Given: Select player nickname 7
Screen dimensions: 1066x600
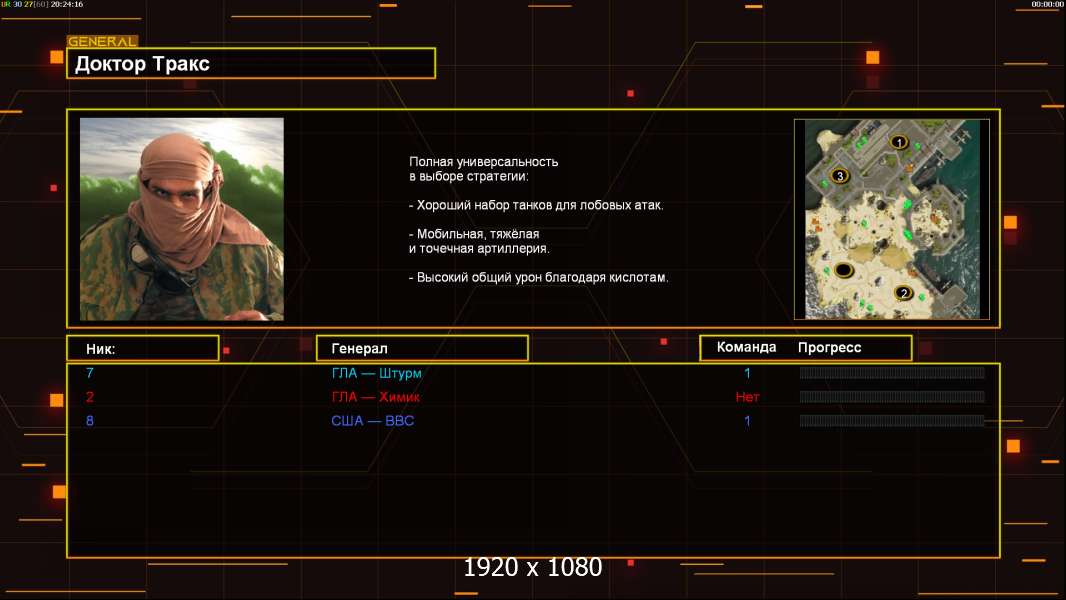Looking at the screenshot, I should coord(90,372).
